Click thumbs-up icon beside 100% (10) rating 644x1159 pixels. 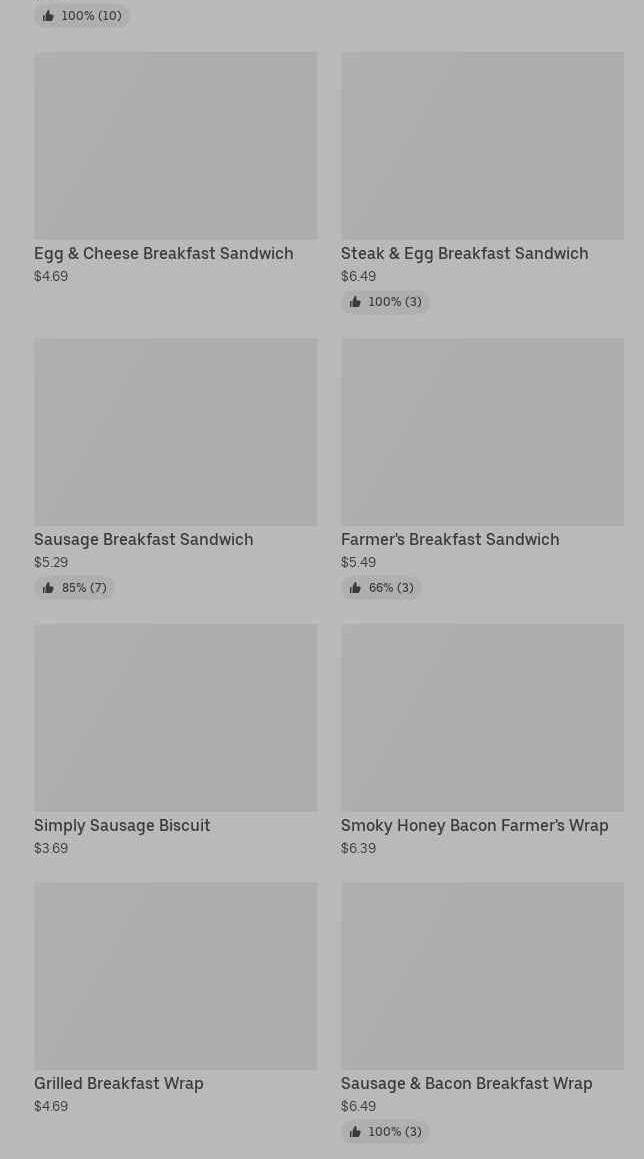pos(48,16)
